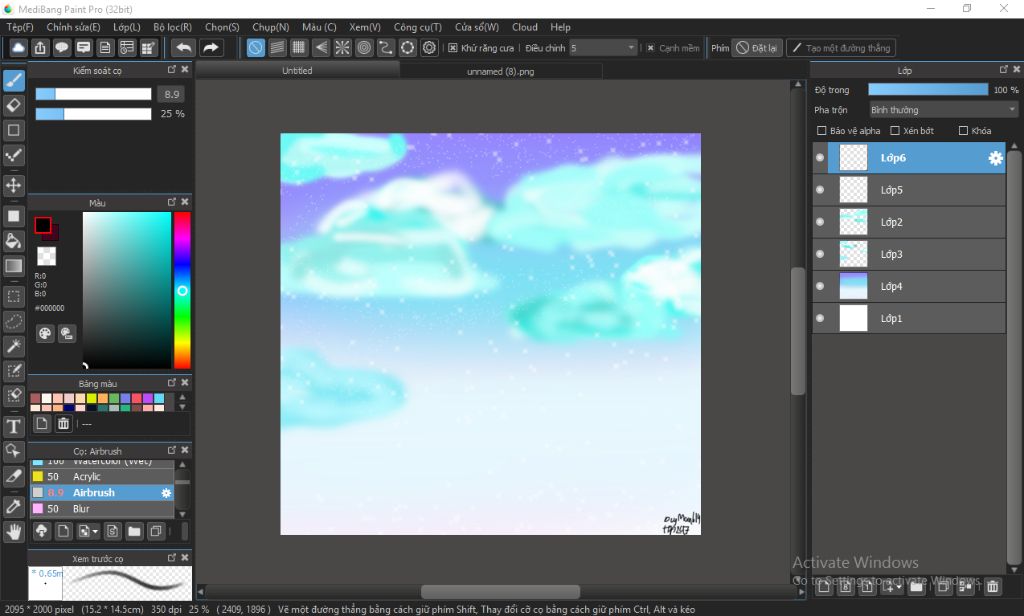Open the cloud save icon in toolbar
The height and width of the screenshot is (616, 1024).
coord(18,48)
